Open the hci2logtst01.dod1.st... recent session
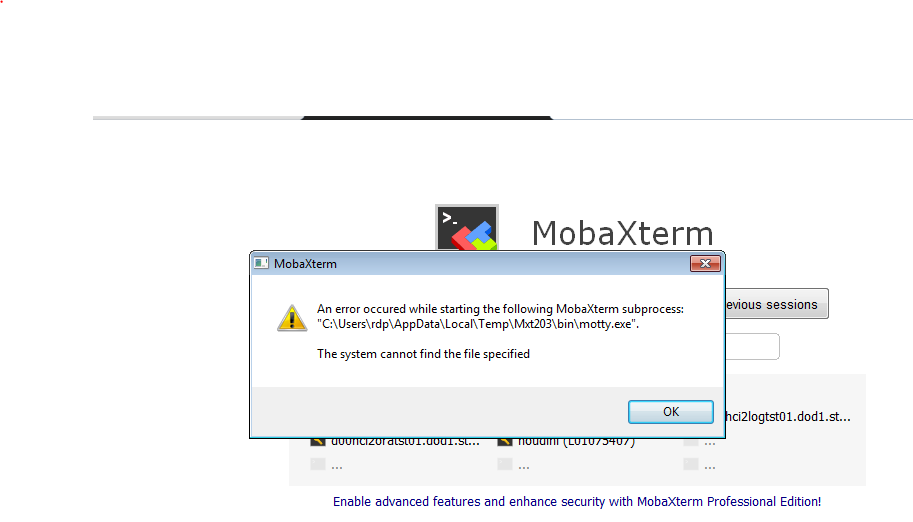Screen dimensions: 913x522 coord(788,417)
